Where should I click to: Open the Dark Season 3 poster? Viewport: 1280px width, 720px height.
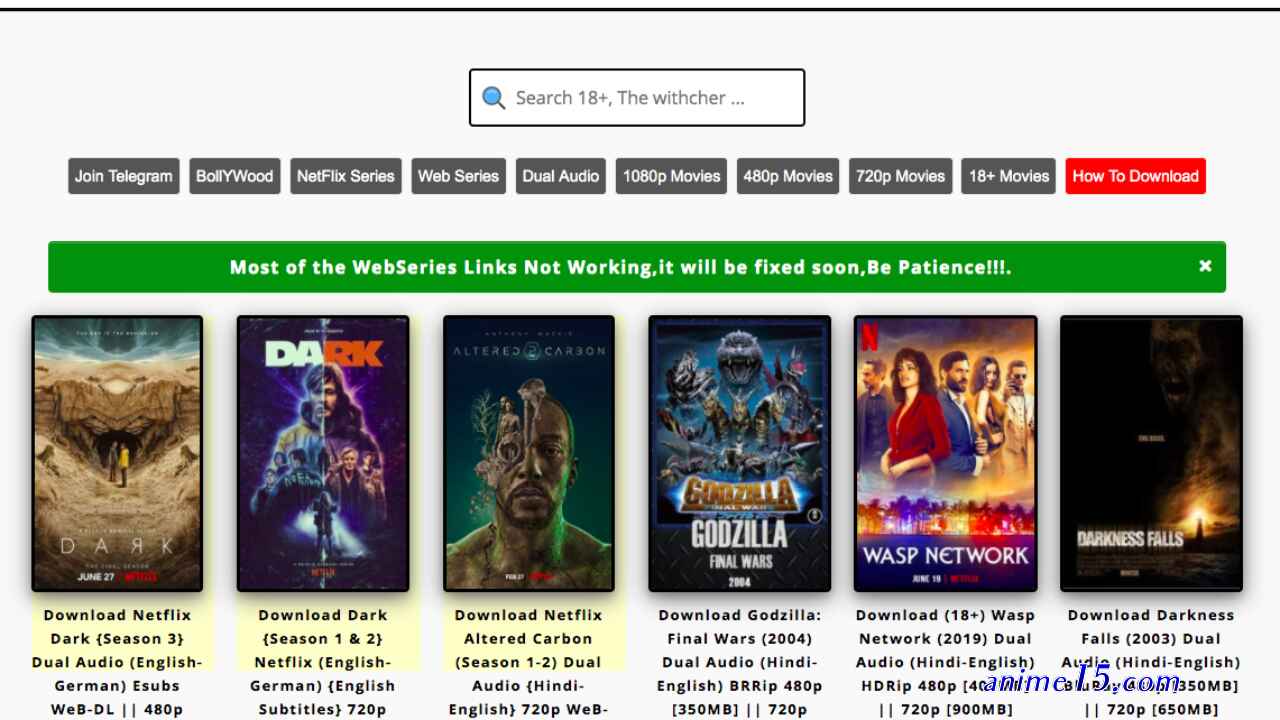coord(117,454)
